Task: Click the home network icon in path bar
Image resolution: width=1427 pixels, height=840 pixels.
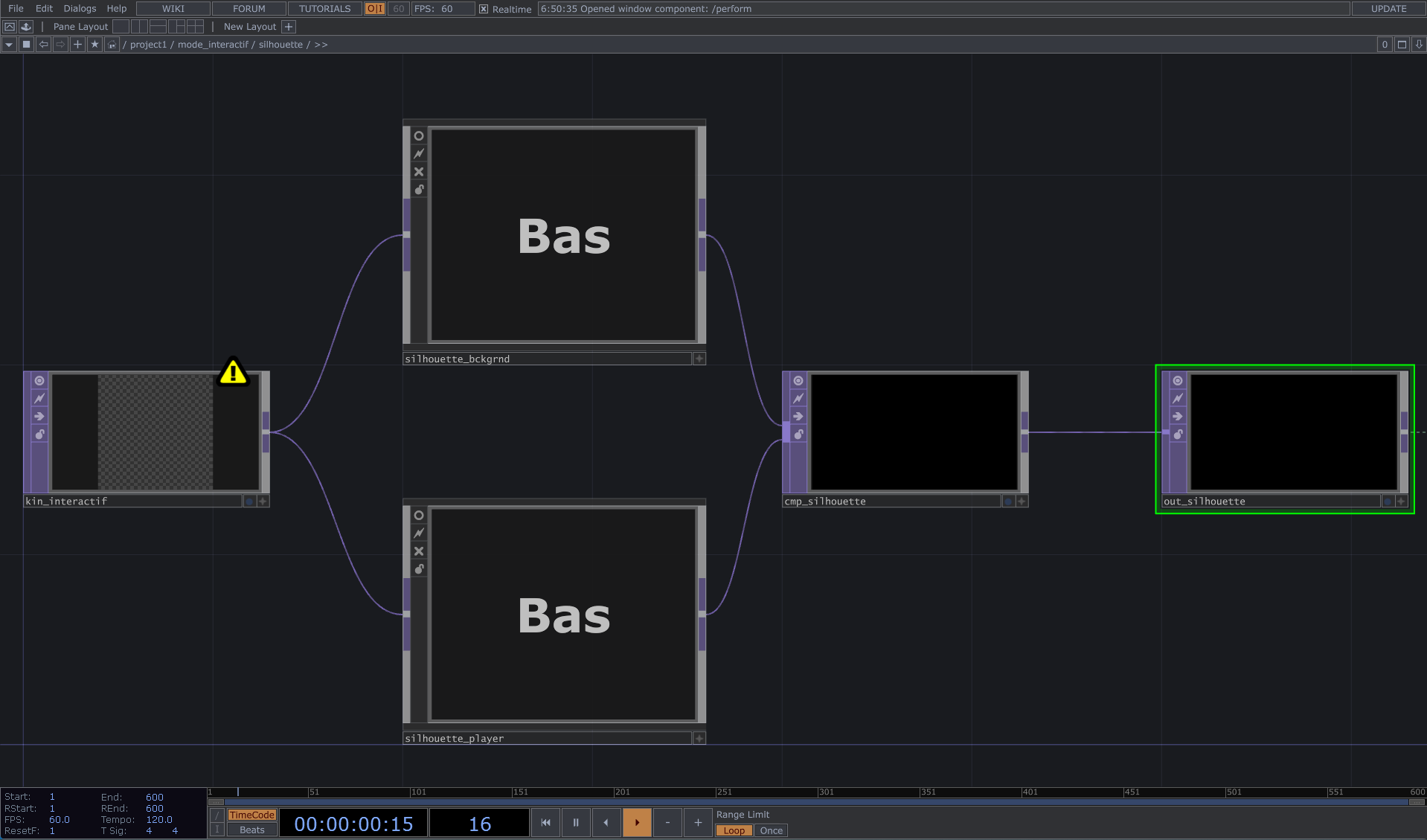Action: 112,45
